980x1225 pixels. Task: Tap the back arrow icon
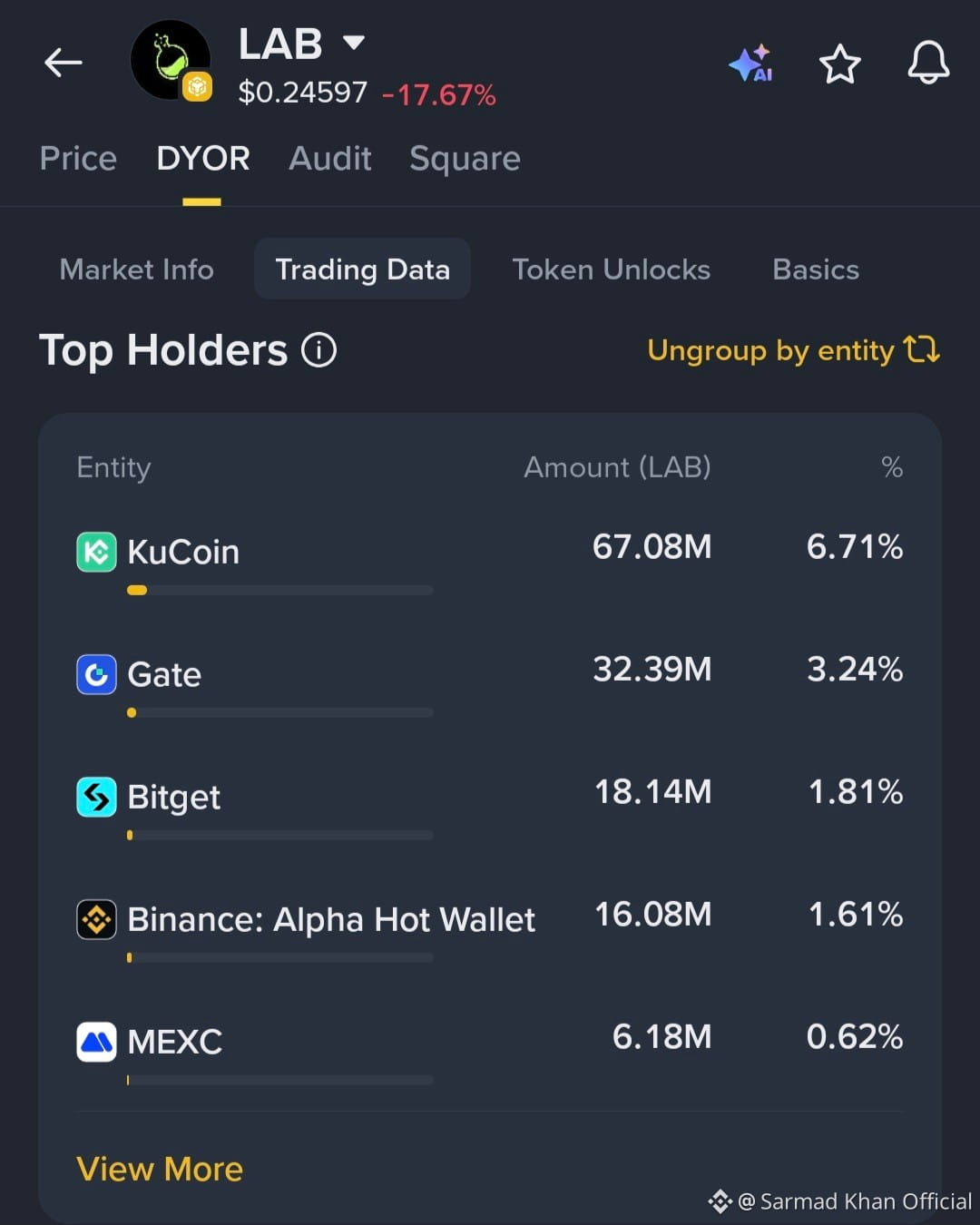pos(64,63)
